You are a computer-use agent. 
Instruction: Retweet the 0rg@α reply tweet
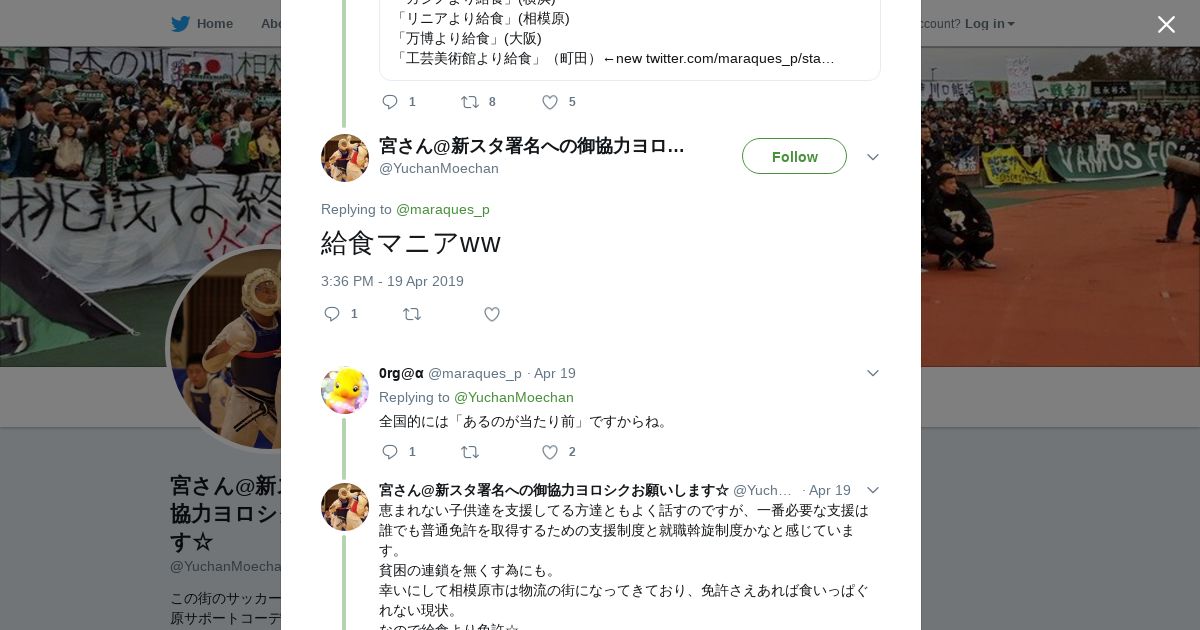point(469,452)
